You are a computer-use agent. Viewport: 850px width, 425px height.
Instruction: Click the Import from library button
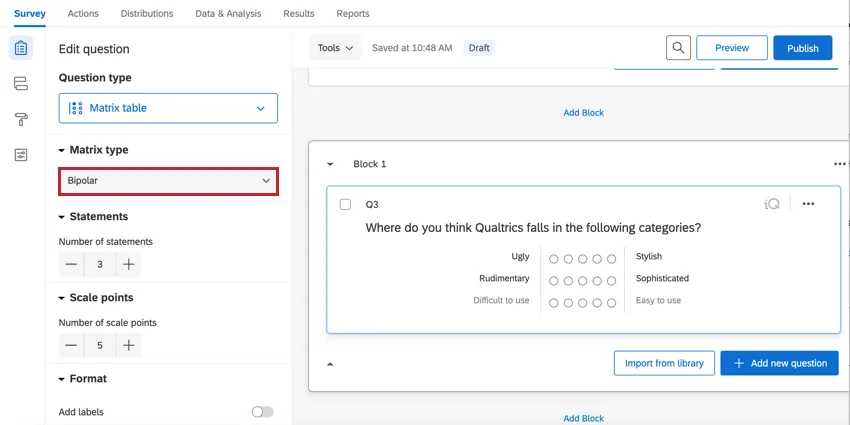click(664, 363)
